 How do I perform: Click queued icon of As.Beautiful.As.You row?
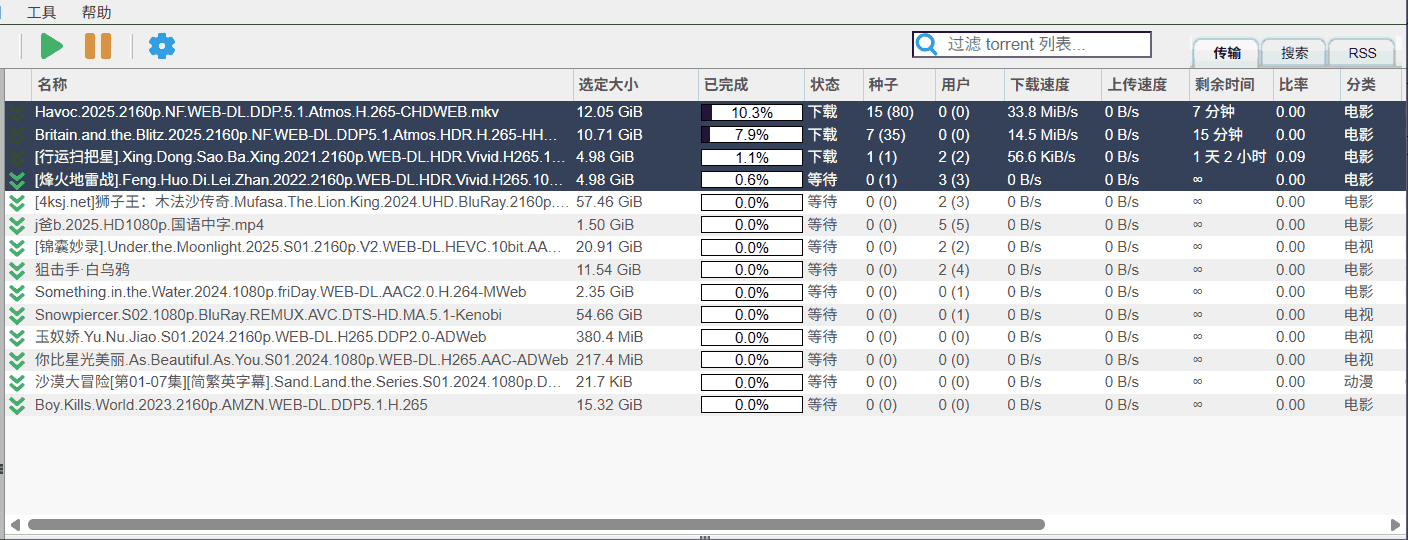pyautogui.click(x=17, y=360)
